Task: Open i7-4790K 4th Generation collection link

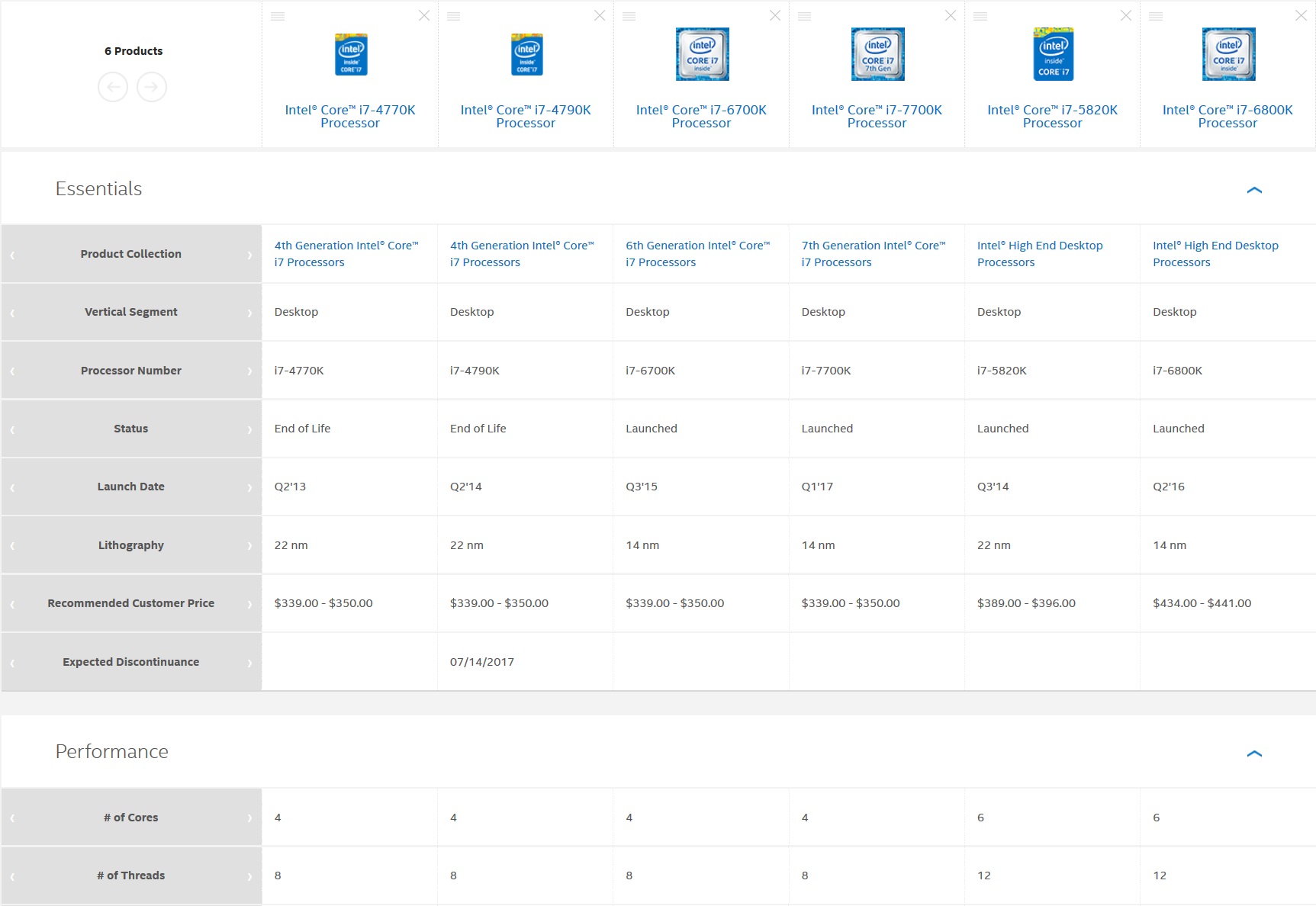Action: point(522,254)
